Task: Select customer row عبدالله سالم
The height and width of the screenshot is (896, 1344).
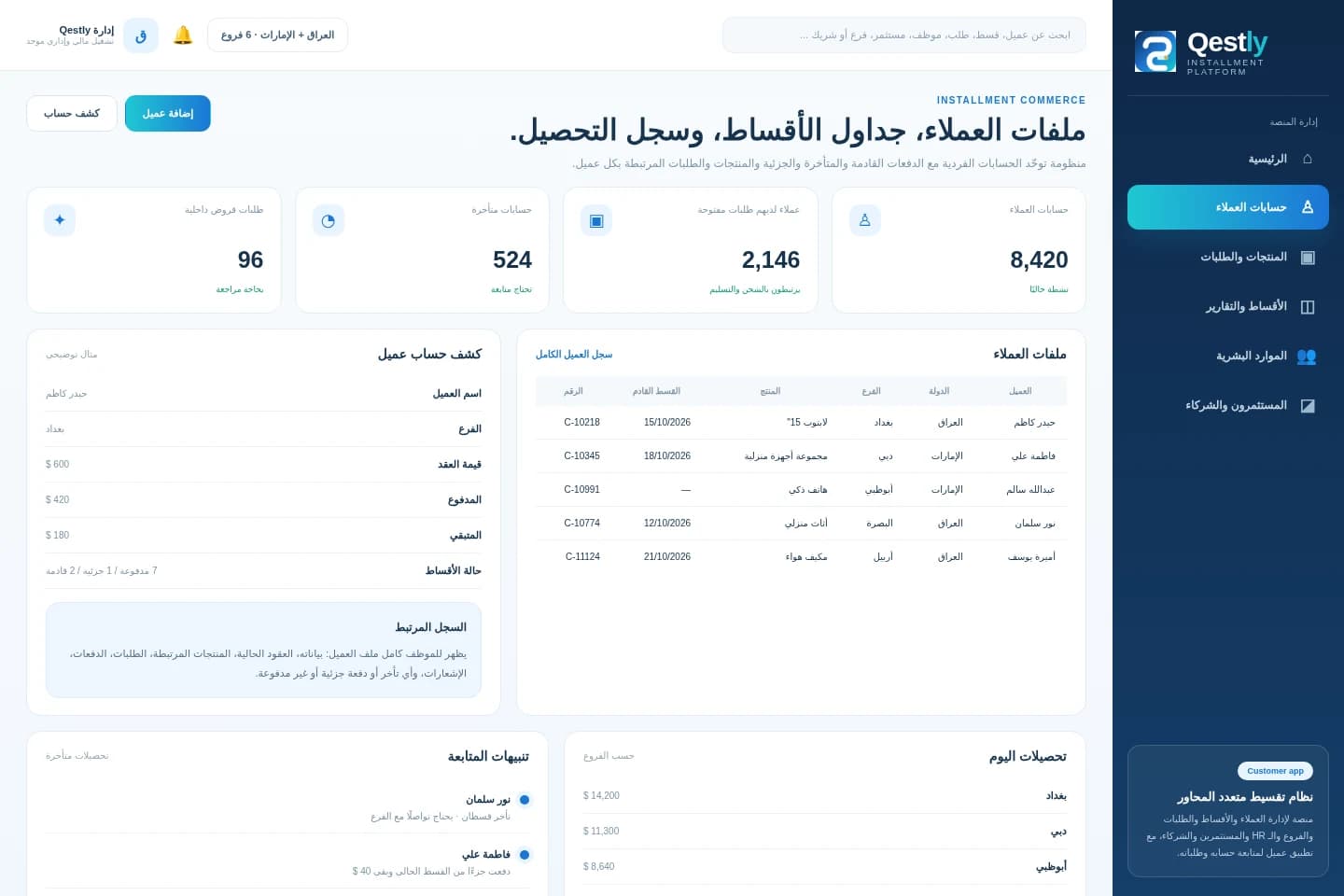Action: click(x=802, y=490)
